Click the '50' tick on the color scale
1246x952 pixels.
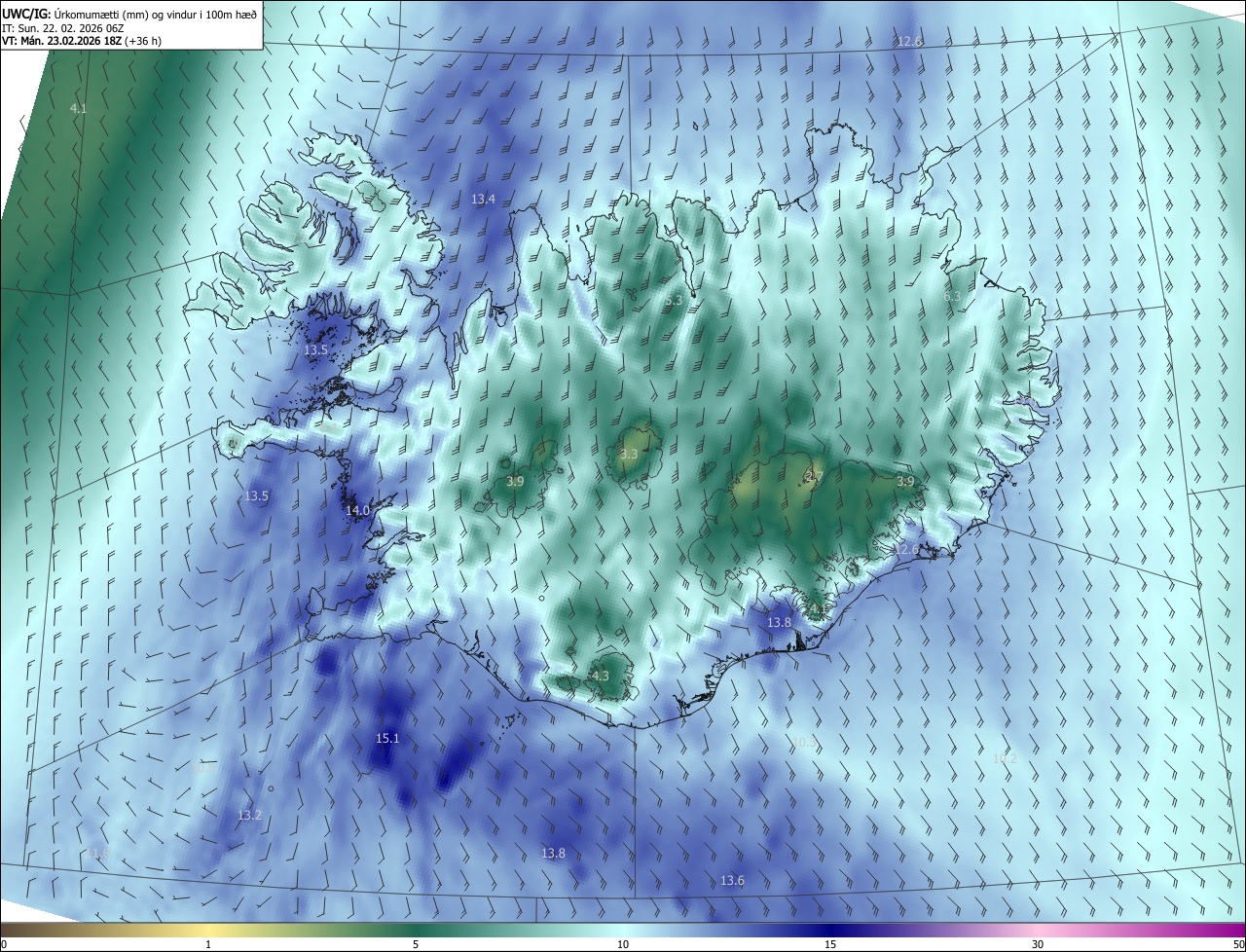point(1238,944)
